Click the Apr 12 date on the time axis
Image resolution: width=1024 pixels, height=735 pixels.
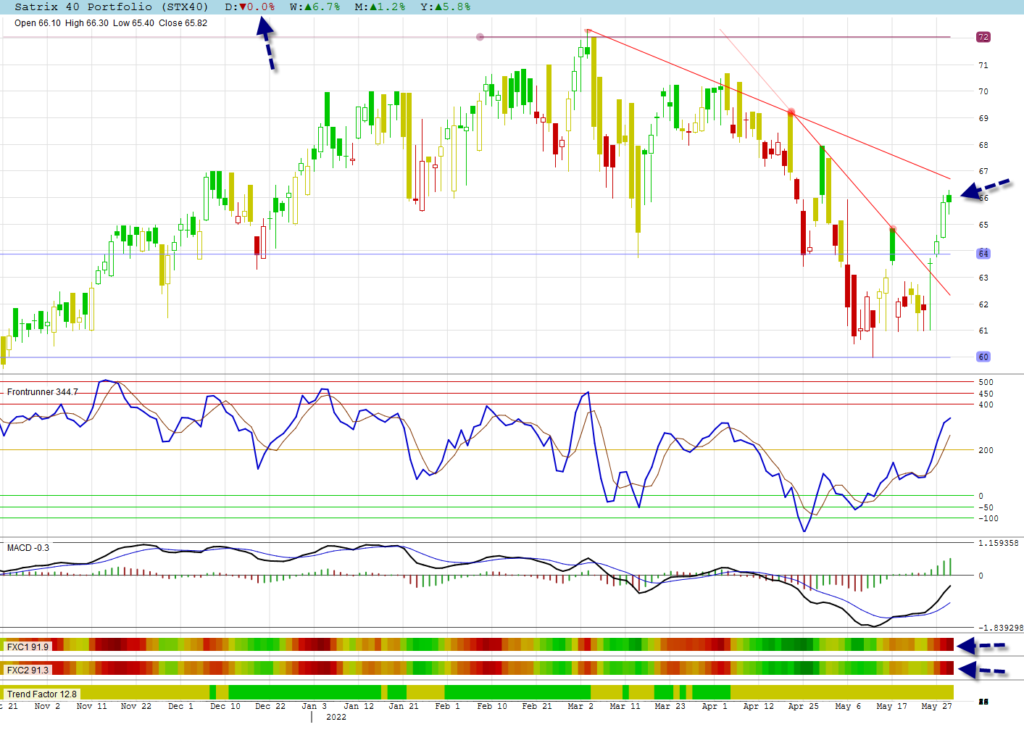(x=759, y=706)
